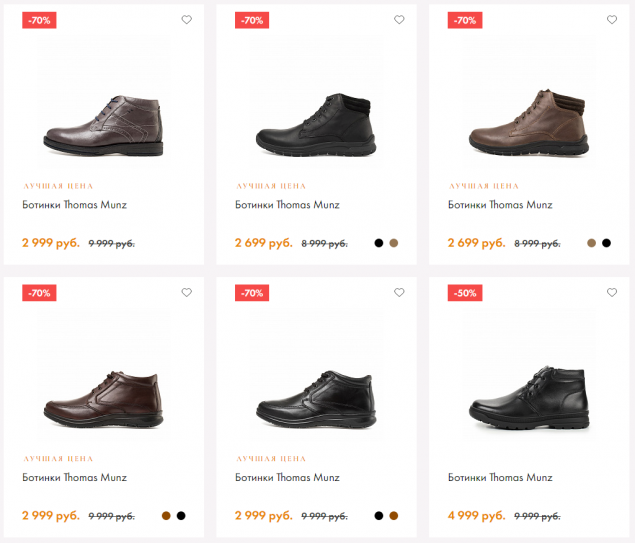The image size is (635, 543).
Task: Click 2 699 руб. price on black knit boot
Action: 264,243
